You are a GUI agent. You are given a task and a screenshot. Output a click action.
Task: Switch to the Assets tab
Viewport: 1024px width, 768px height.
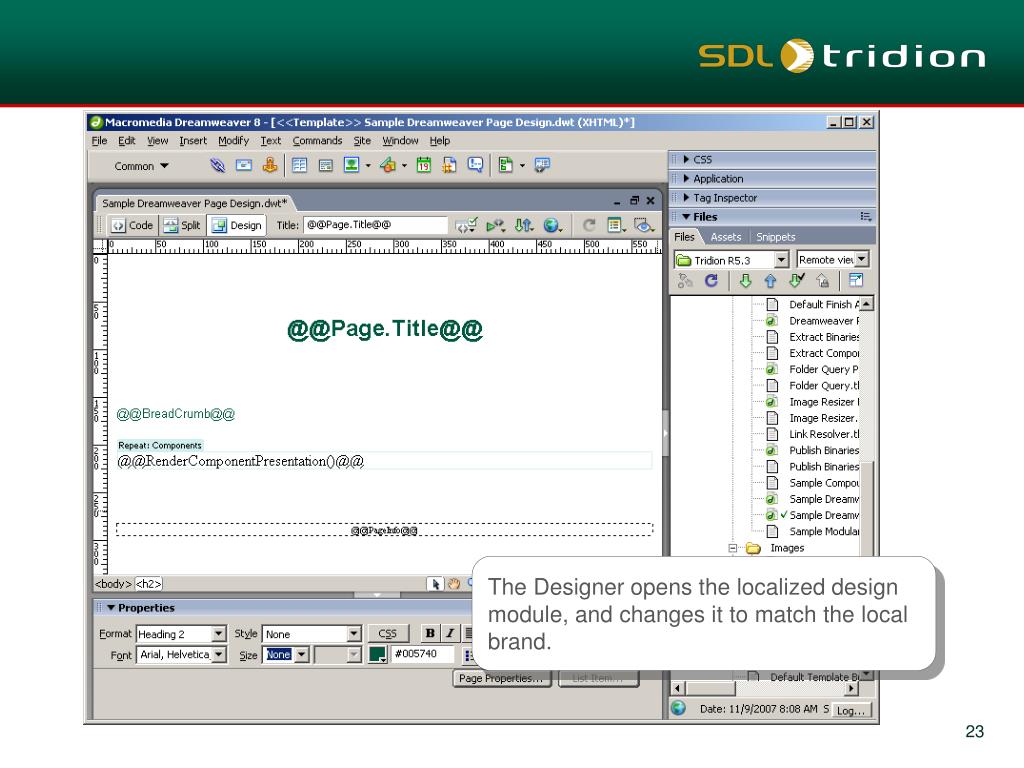coord(726,237)
